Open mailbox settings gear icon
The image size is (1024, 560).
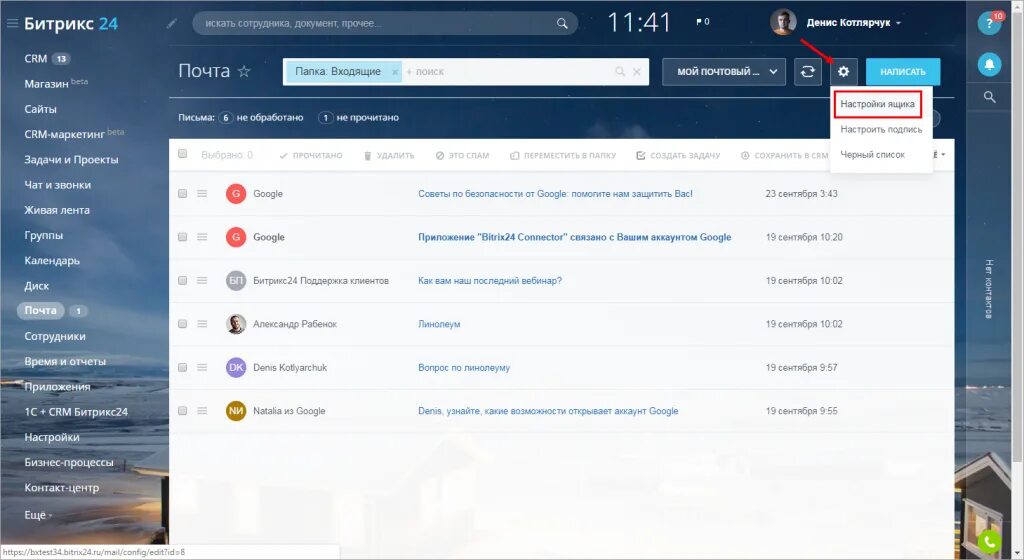(x=843, y=72)
